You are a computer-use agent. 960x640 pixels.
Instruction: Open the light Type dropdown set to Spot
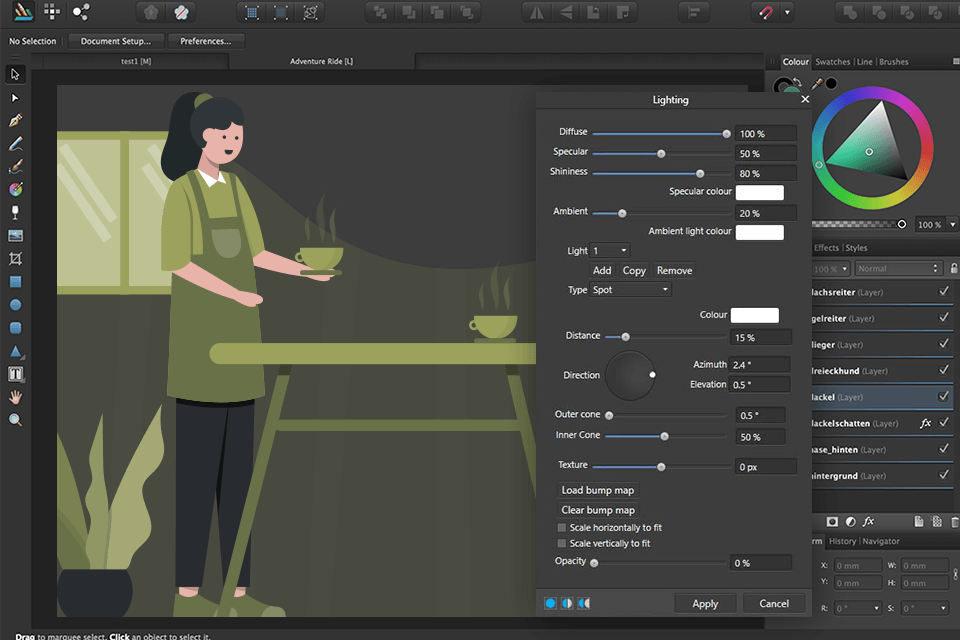(632, 289)
